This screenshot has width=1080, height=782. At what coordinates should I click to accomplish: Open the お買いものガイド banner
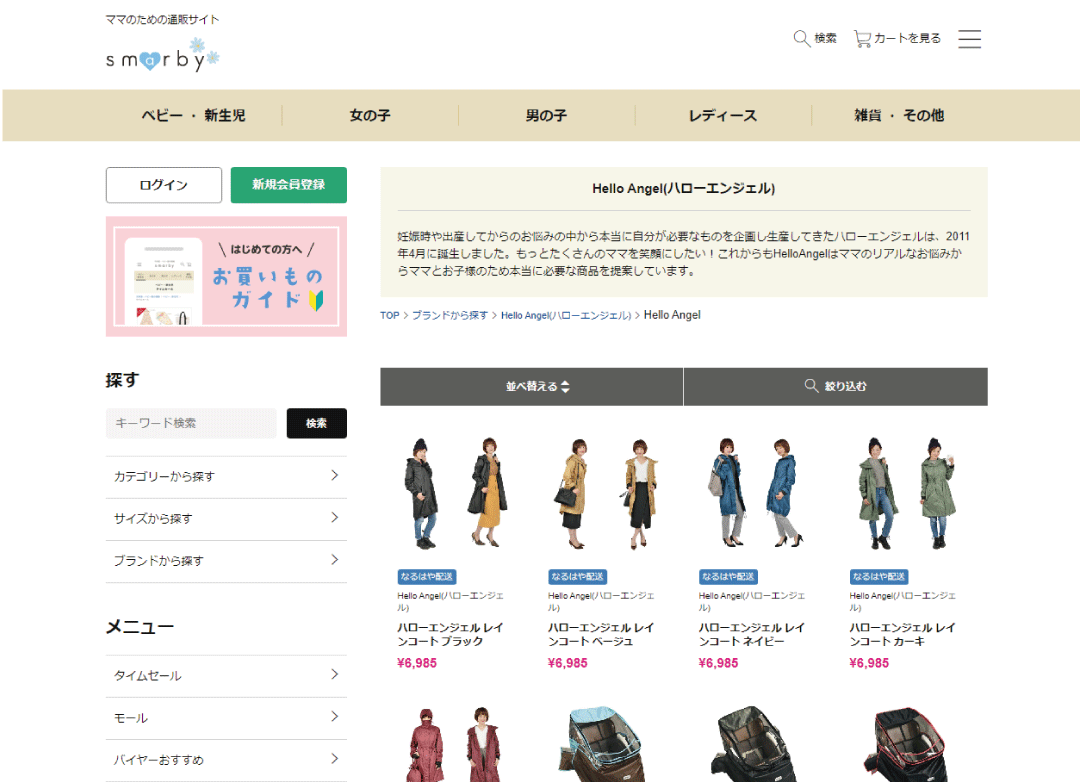(226, 276)
